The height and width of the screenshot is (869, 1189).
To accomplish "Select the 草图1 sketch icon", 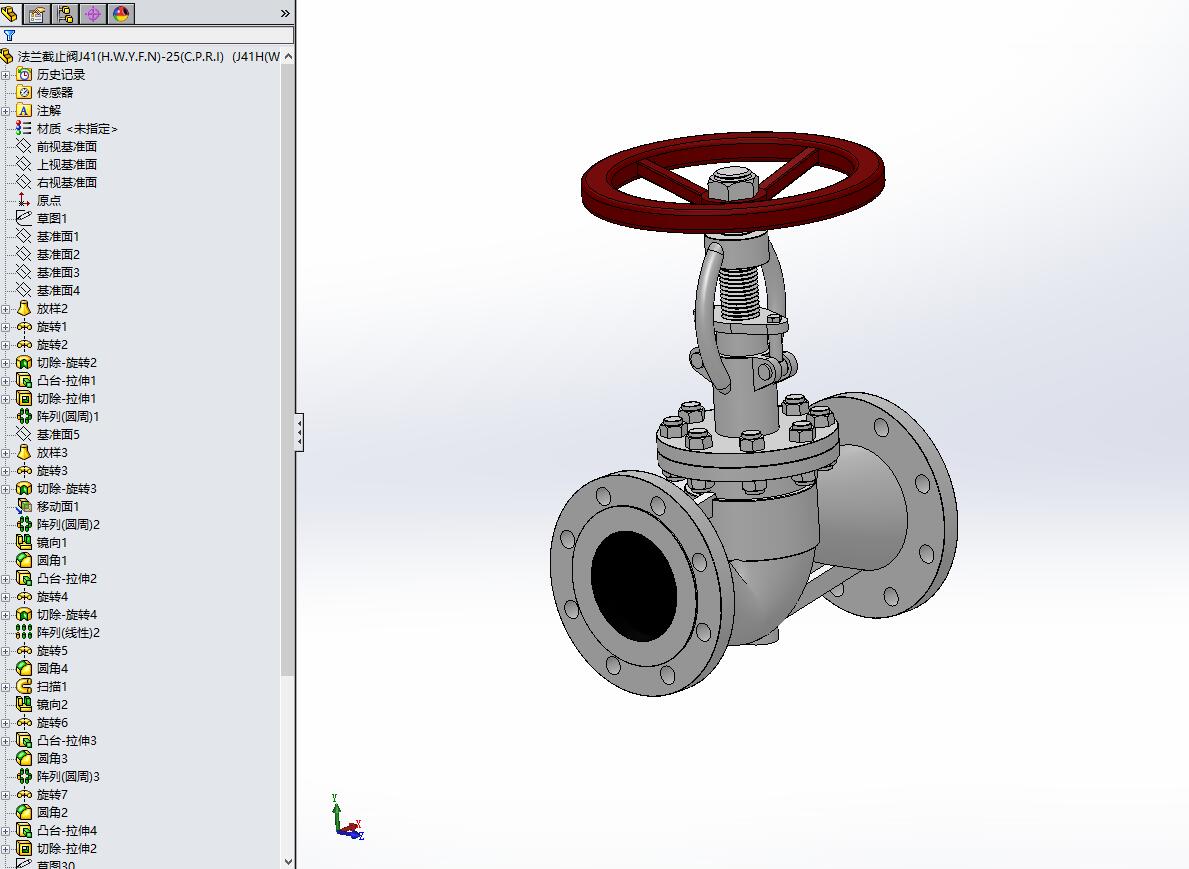I will pyautogui.click(x=24, y=218).
